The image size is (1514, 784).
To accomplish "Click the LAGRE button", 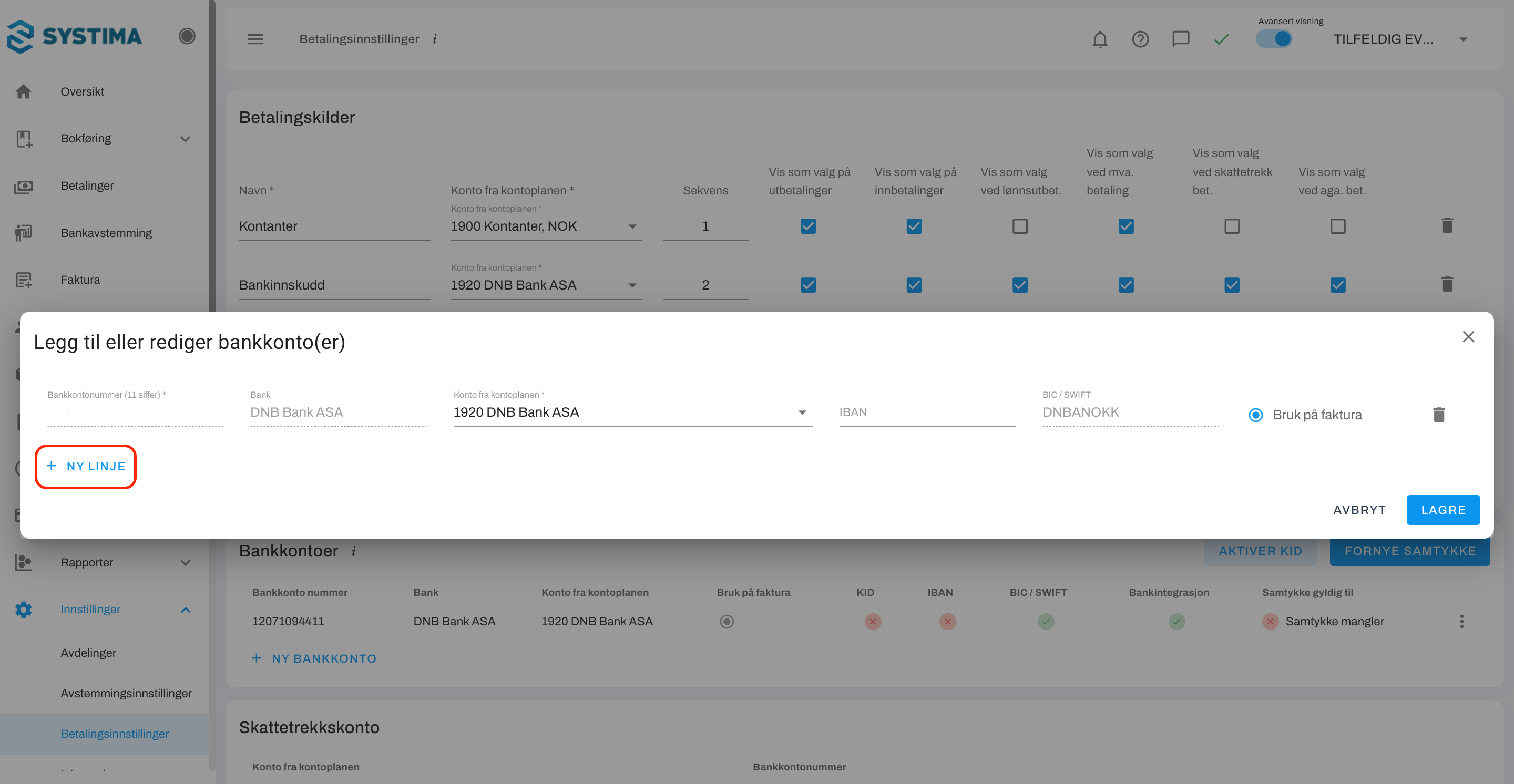I will [1443, 510].
